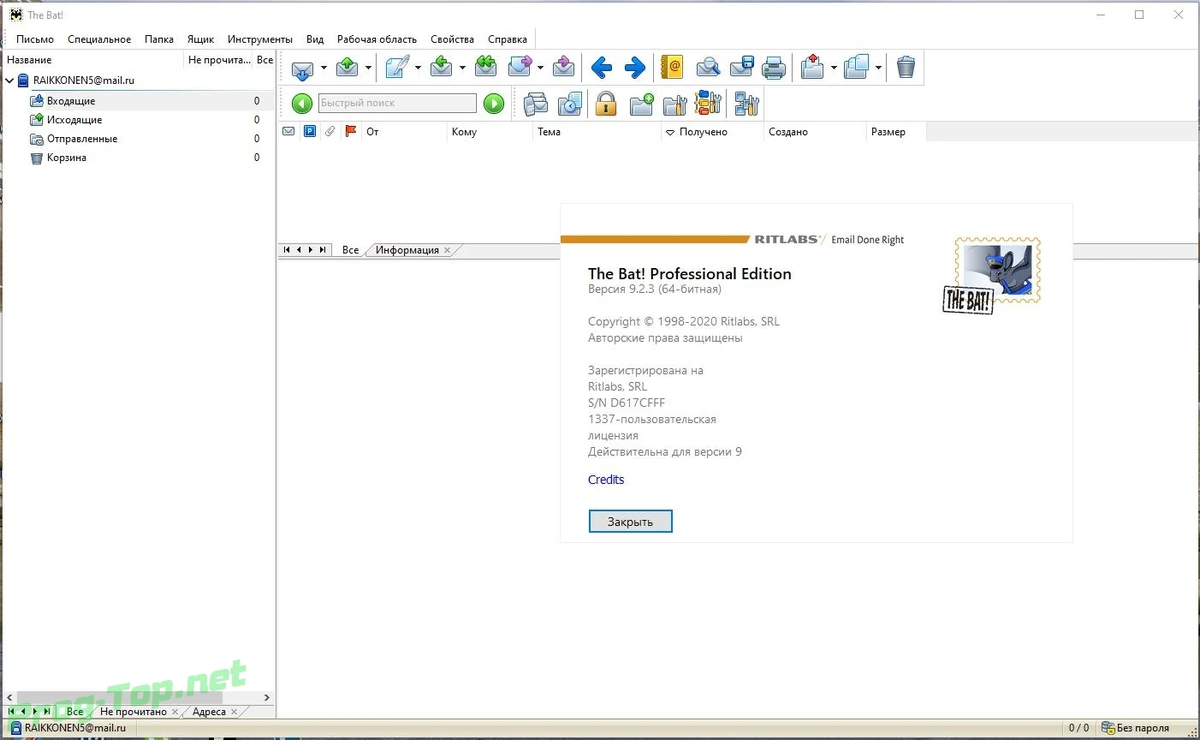The image size is (1200, 740).
Task: Open dropdown next to Move to folder
Action: tap(834, 68)
